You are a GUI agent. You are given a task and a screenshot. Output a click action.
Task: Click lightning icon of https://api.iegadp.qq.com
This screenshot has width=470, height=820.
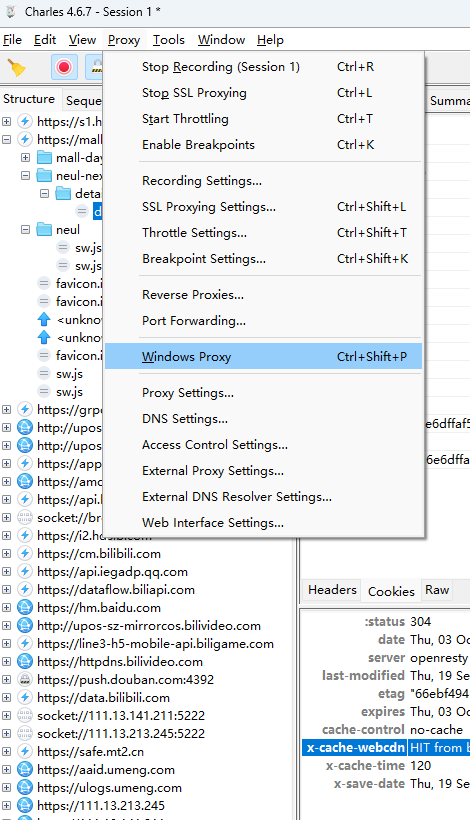pyautogui.click(x=25, y=572)
